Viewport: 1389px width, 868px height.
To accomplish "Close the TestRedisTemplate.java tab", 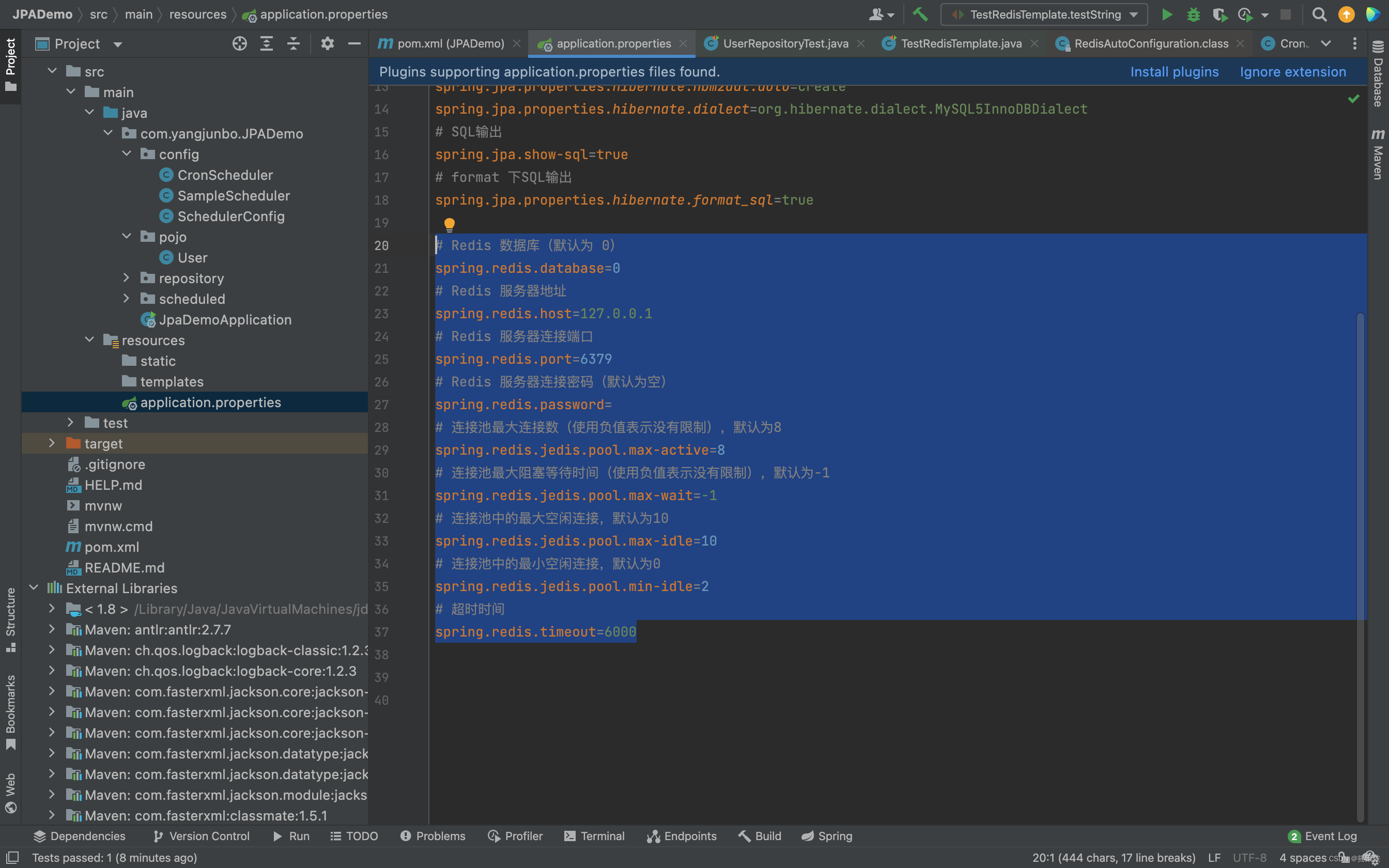I will 1035,43.
